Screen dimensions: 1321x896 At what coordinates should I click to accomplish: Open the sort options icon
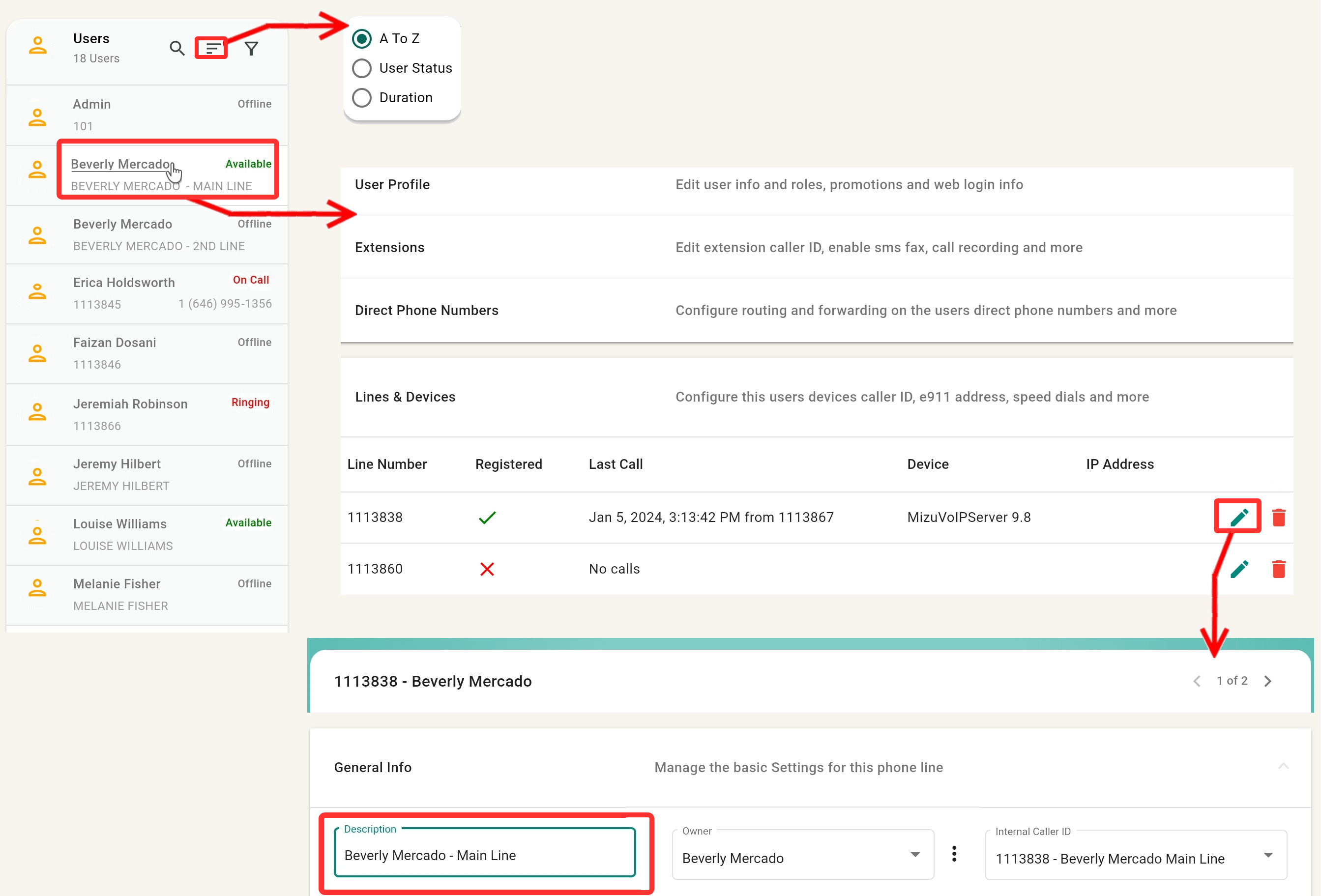coord(211,48)
